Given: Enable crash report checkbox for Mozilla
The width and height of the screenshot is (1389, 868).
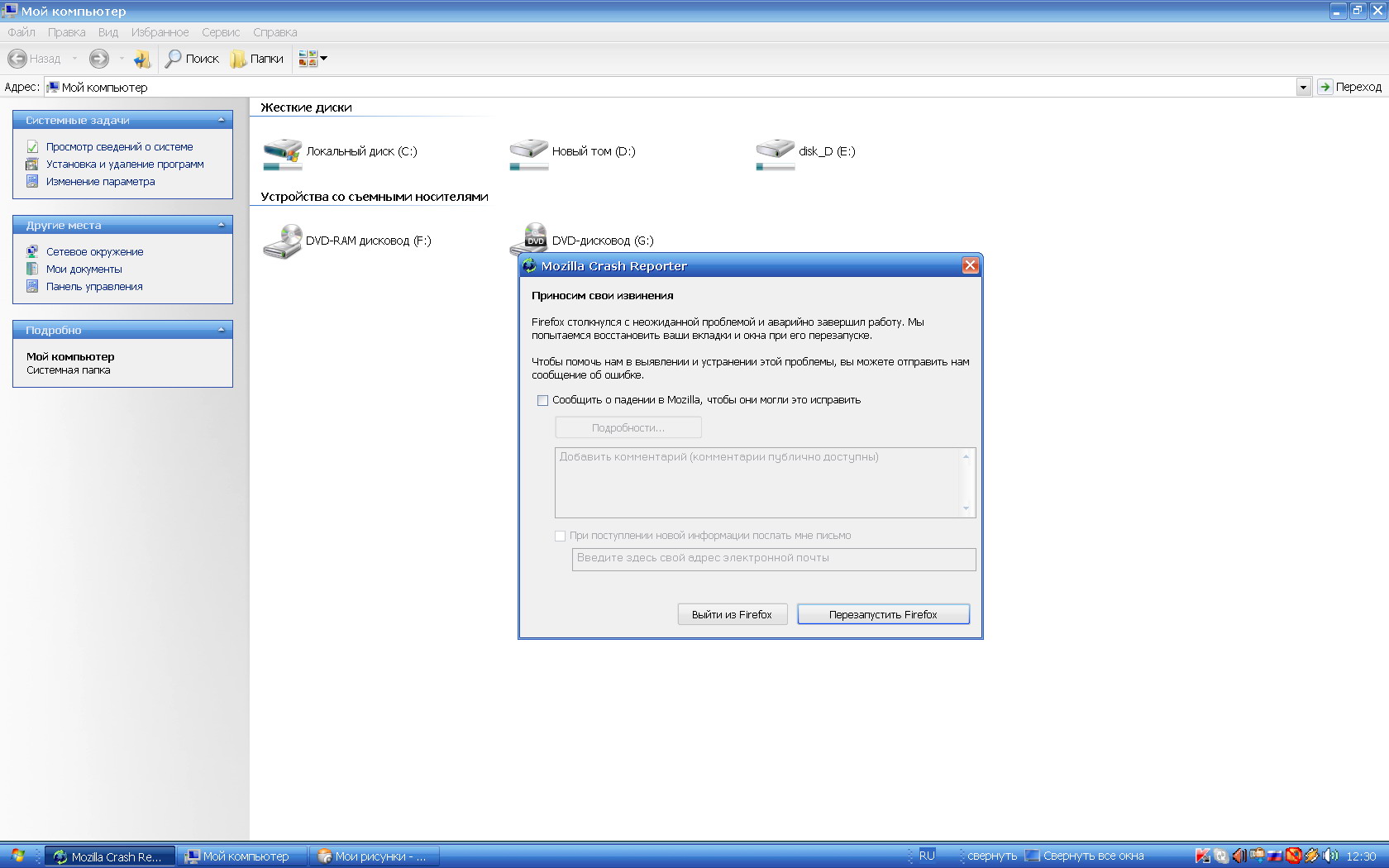Looking at the screenshot, I should 542,400.
